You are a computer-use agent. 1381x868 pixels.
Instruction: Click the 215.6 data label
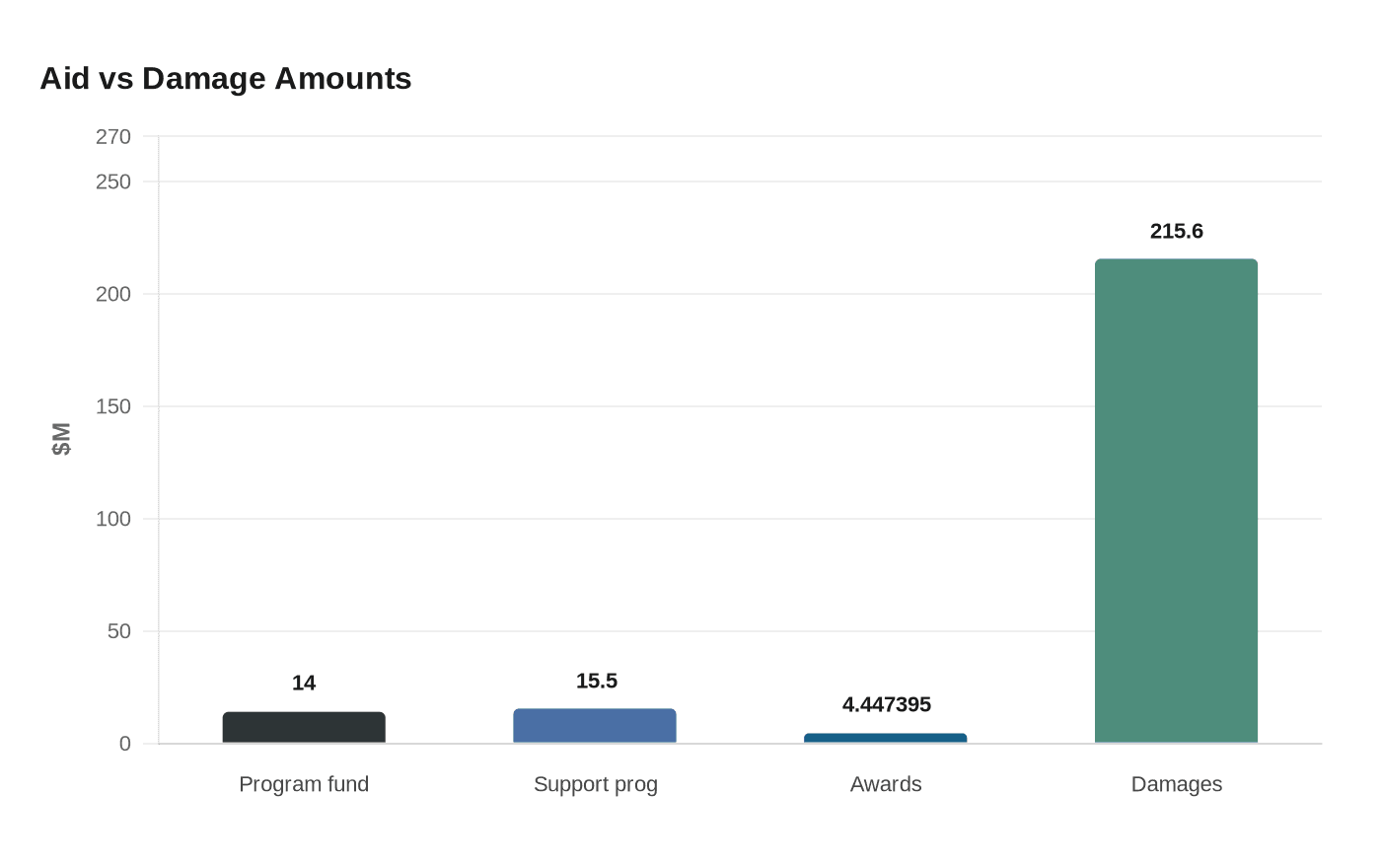pyautogui.click(x=1177, y=231)
